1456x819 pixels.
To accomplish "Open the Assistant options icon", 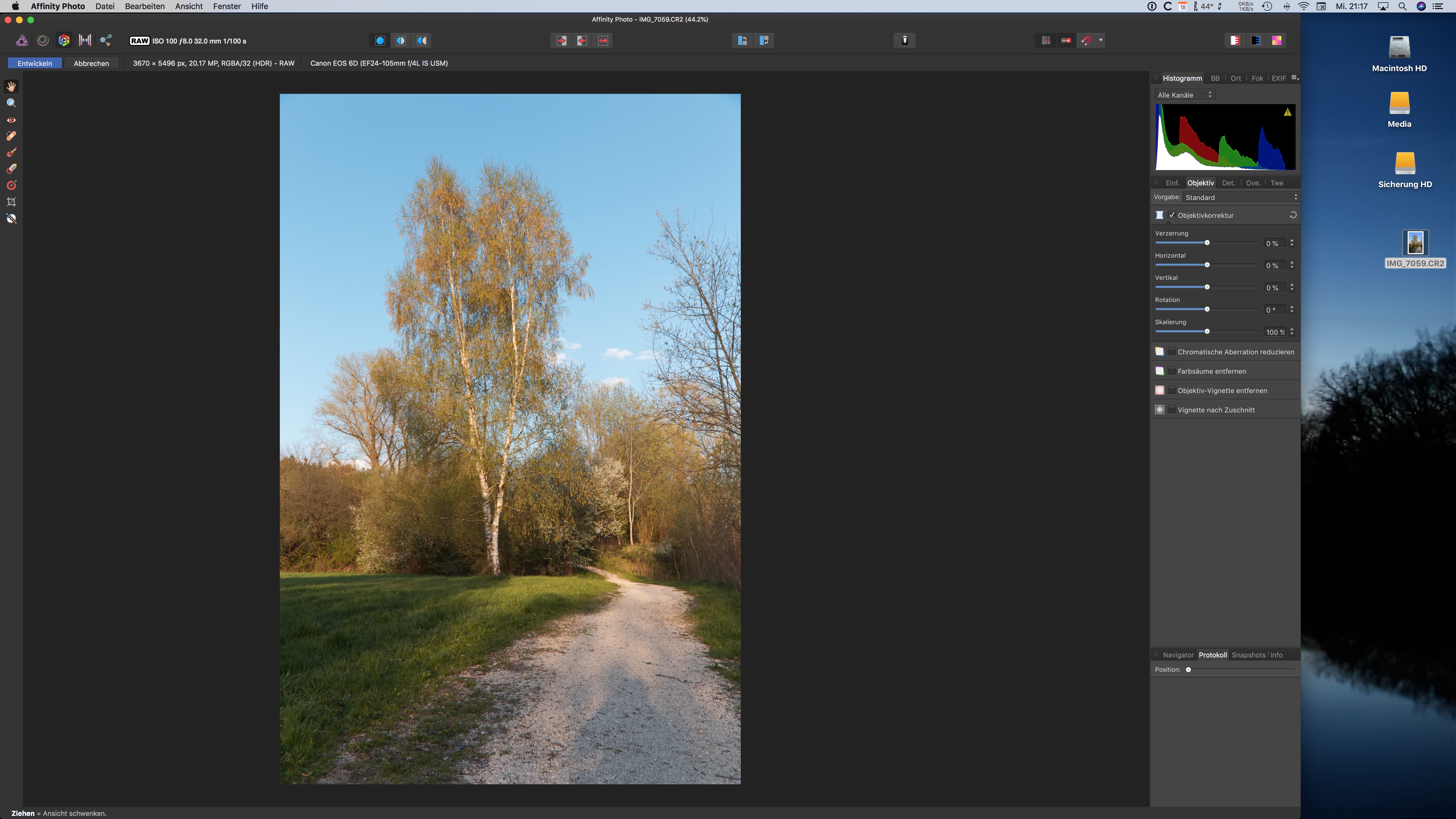I will click(904, 40).
